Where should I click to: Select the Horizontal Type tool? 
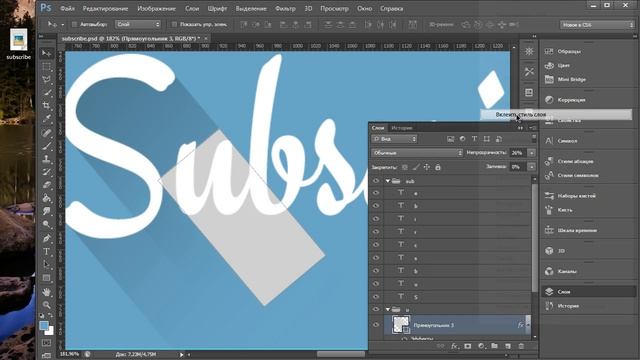tap(47, 251)
